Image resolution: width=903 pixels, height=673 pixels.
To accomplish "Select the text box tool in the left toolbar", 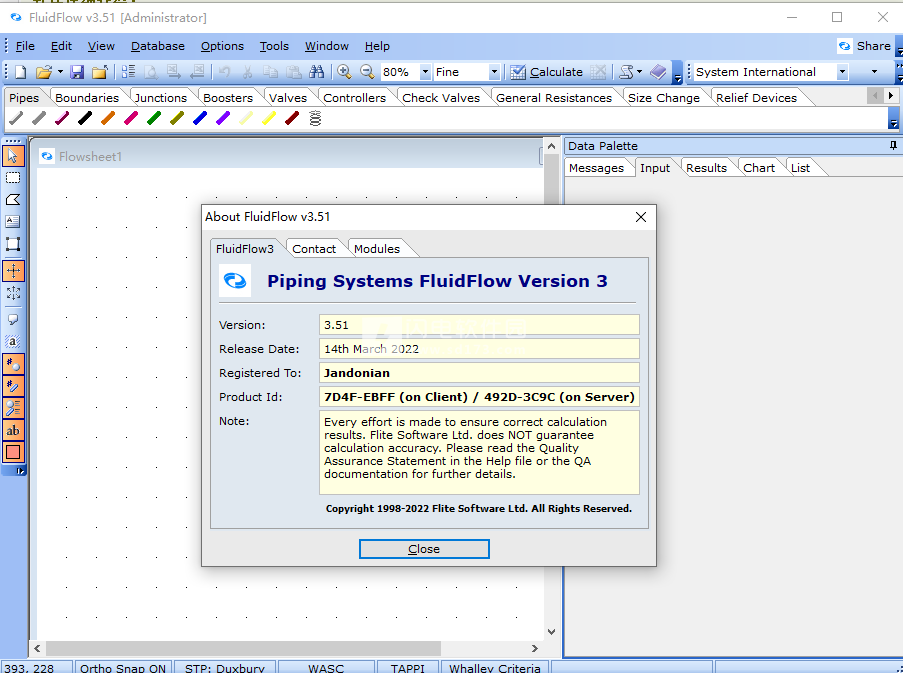I will (x=13, y=222).
